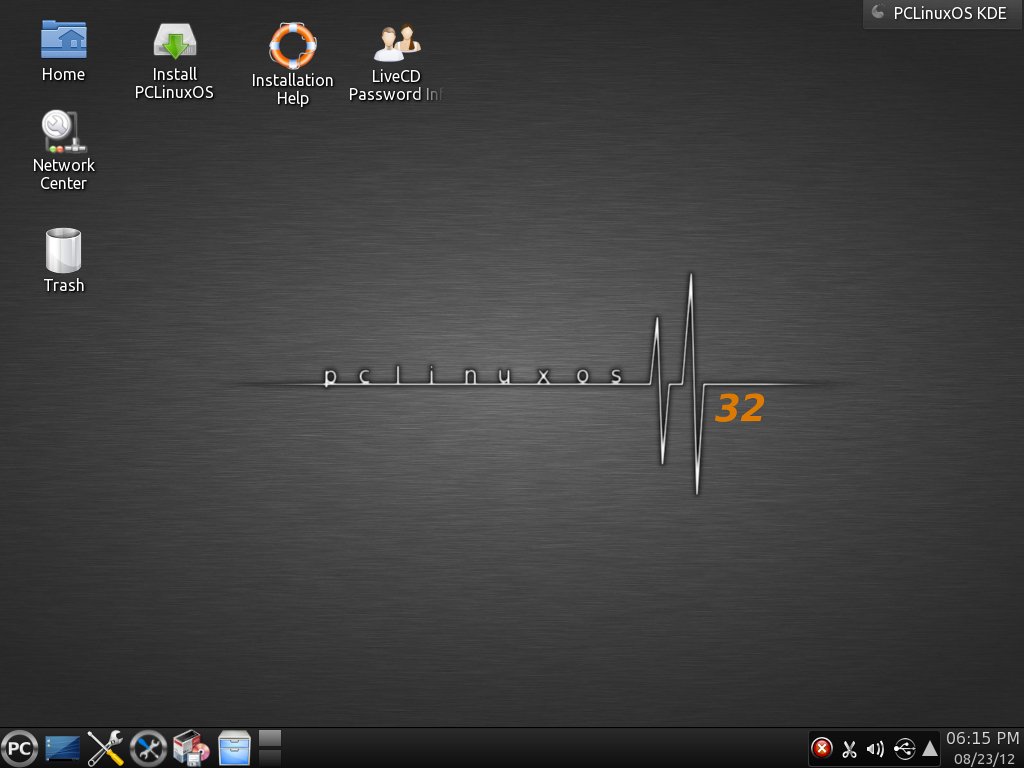Image resolution: width=1024 pixels, height=768 pixels.
Task: Click the red X tray notification icon
Action: pyautogui.click(x=822, y=748)
